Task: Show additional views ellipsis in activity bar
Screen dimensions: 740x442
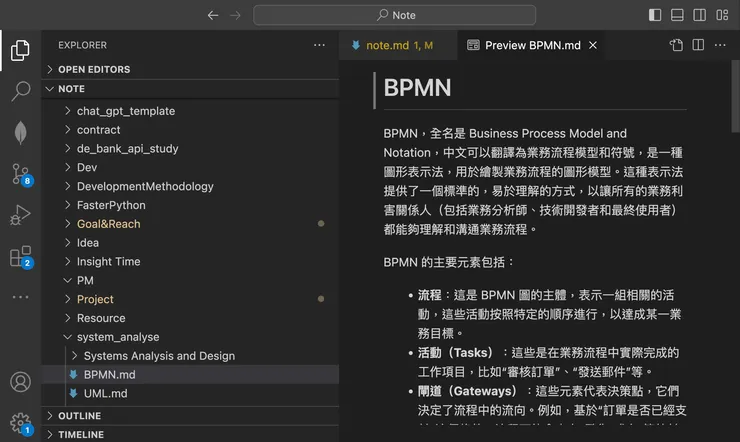Action: tap(20, 297)
